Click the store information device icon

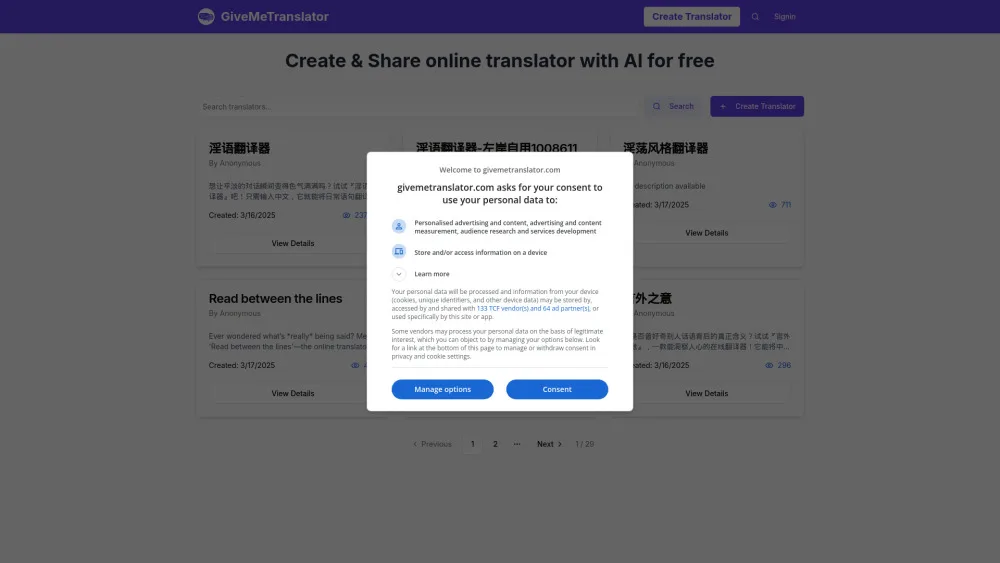tap(399, 252)
